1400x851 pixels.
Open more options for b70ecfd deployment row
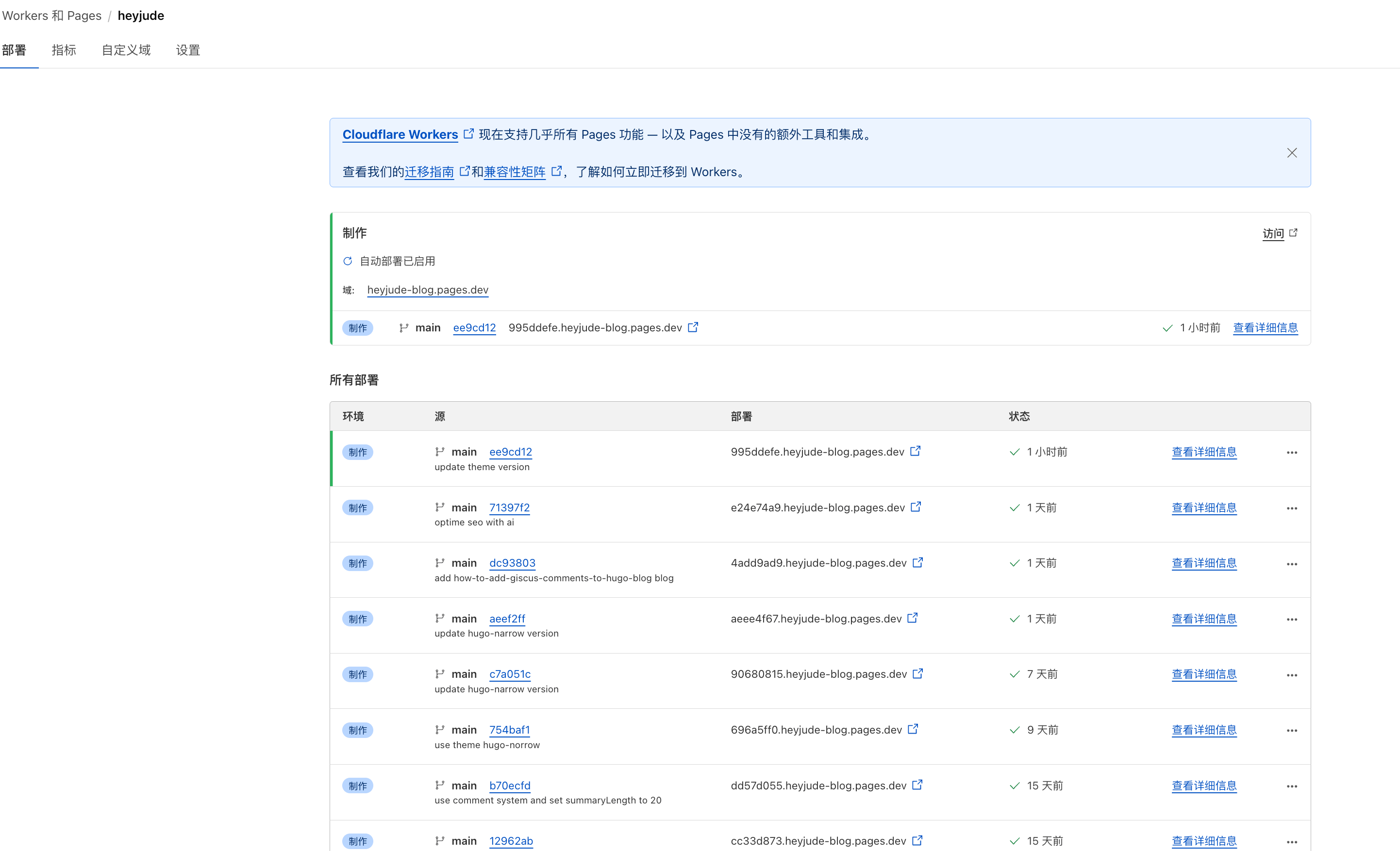[x=1291, y=786]
